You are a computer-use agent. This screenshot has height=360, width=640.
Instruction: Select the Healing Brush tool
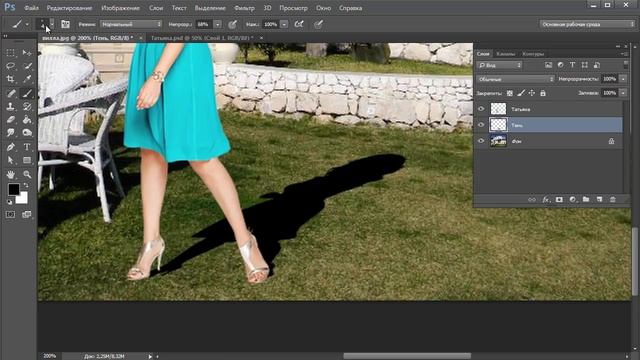[x=11, y=93]
